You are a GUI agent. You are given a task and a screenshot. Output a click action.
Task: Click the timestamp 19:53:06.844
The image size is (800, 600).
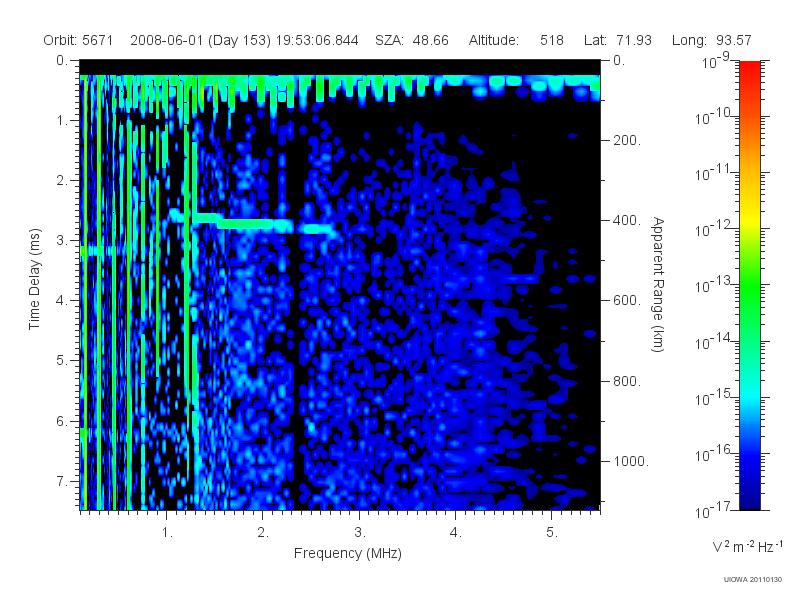(317, 40)
